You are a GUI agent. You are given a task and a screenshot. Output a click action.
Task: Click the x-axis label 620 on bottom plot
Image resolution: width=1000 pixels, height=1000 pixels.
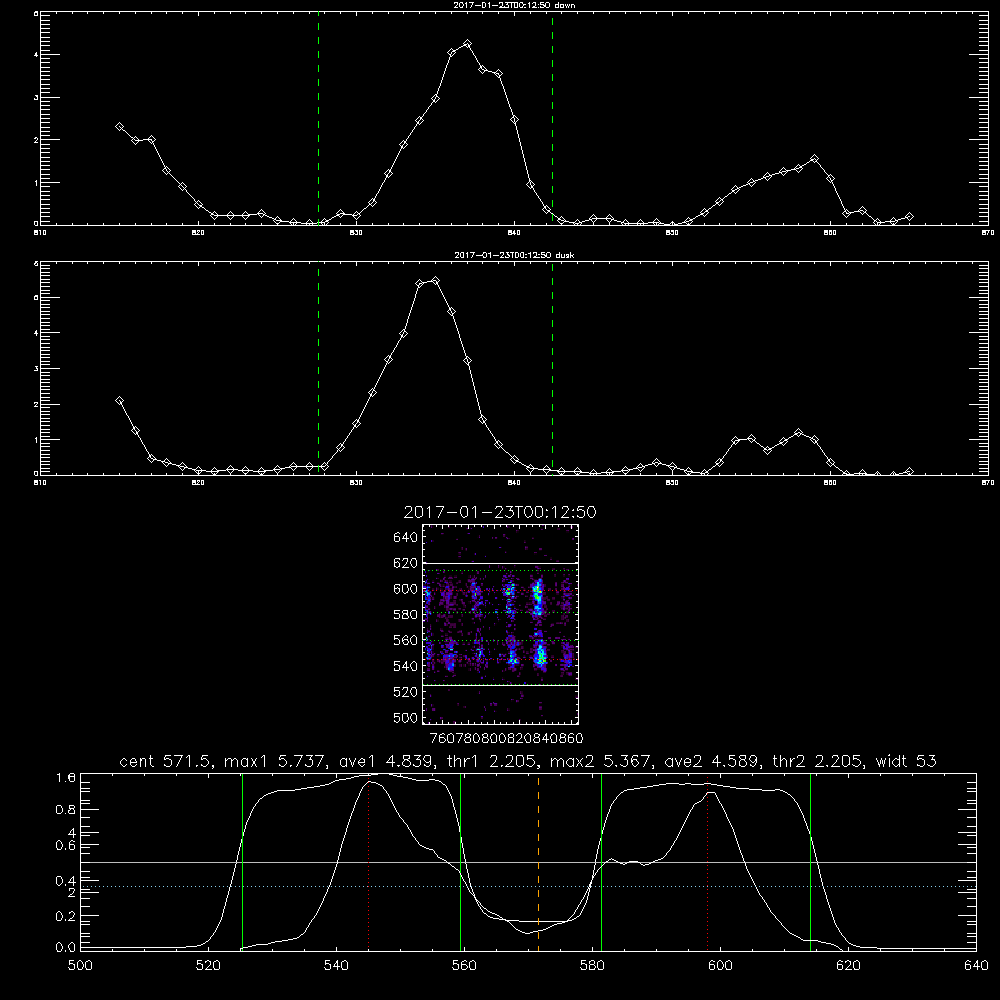coord(849,966)
